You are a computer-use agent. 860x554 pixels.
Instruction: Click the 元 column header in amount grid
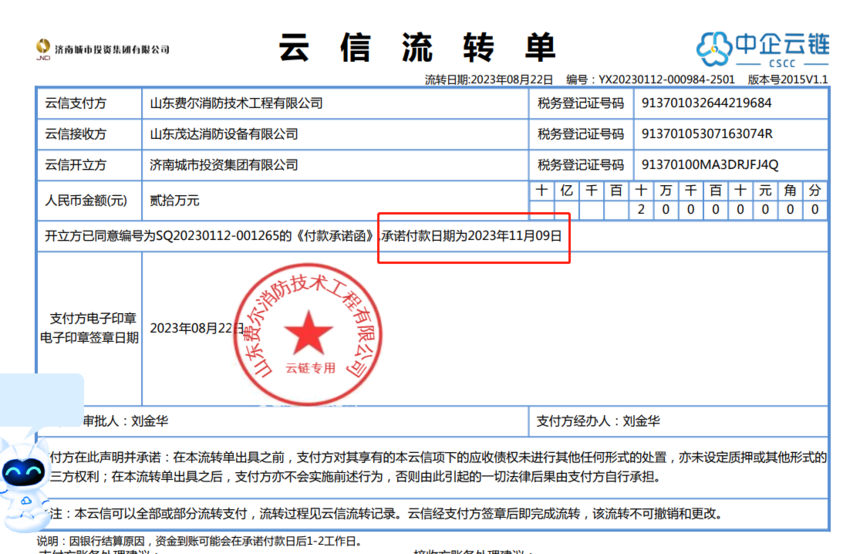pos(765,191)
